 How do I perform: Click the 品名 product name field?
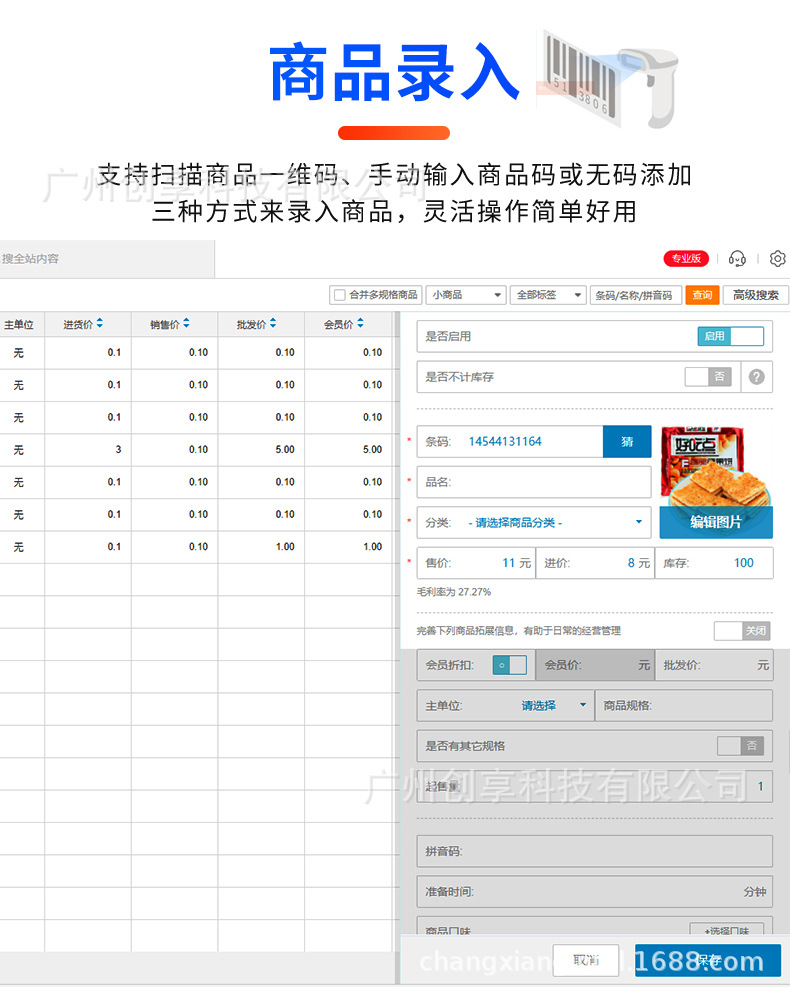click(534, 482)
